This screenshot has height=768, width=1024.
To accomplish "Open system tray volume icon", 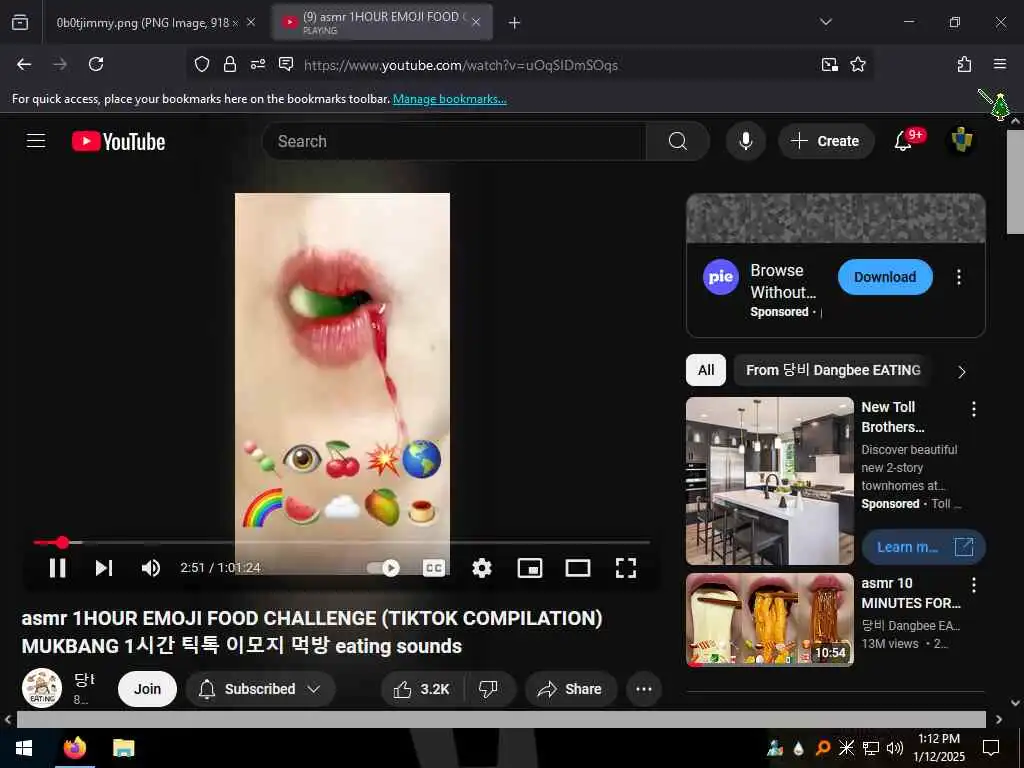I will click(x=895, y=748).
